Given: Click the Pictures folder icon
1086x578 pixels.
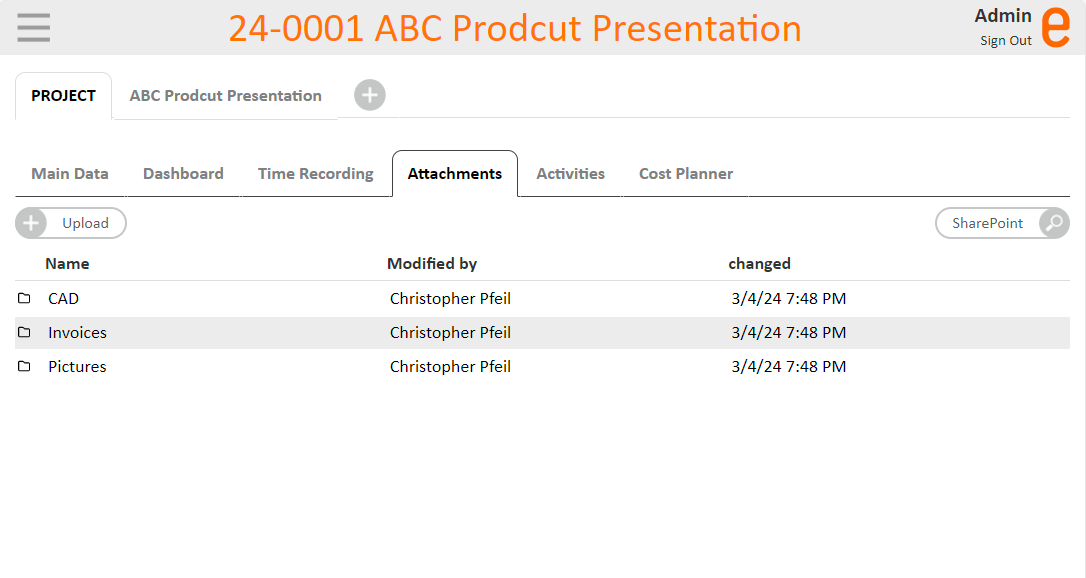Looking at the screenshot, I should pos(24,366).
